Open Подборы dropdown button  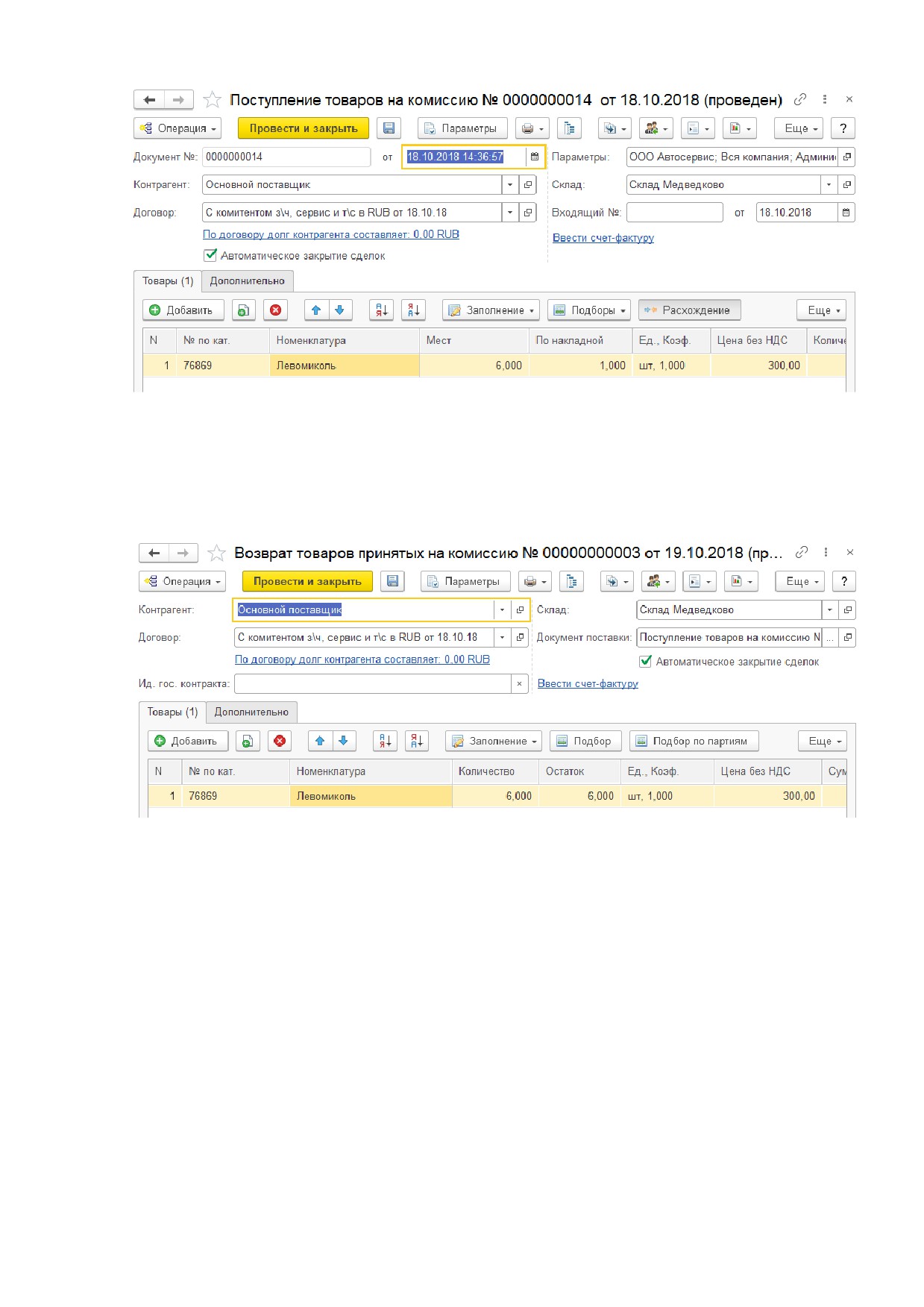[x=589, y=310]
